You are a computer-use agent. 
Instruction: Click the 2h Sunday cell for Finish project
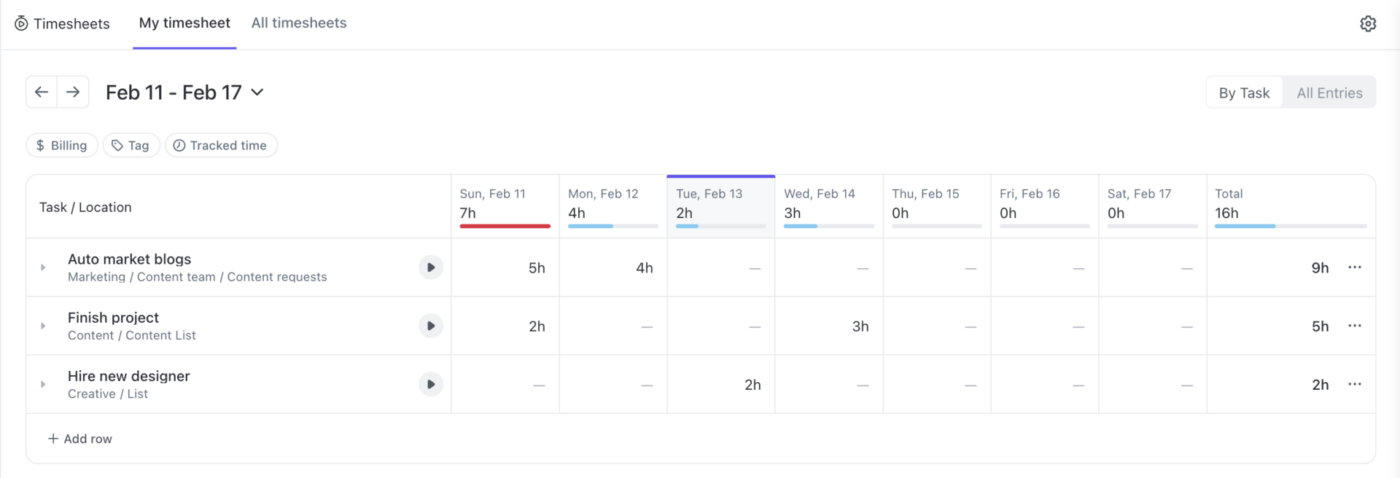(x=505, y=326)
